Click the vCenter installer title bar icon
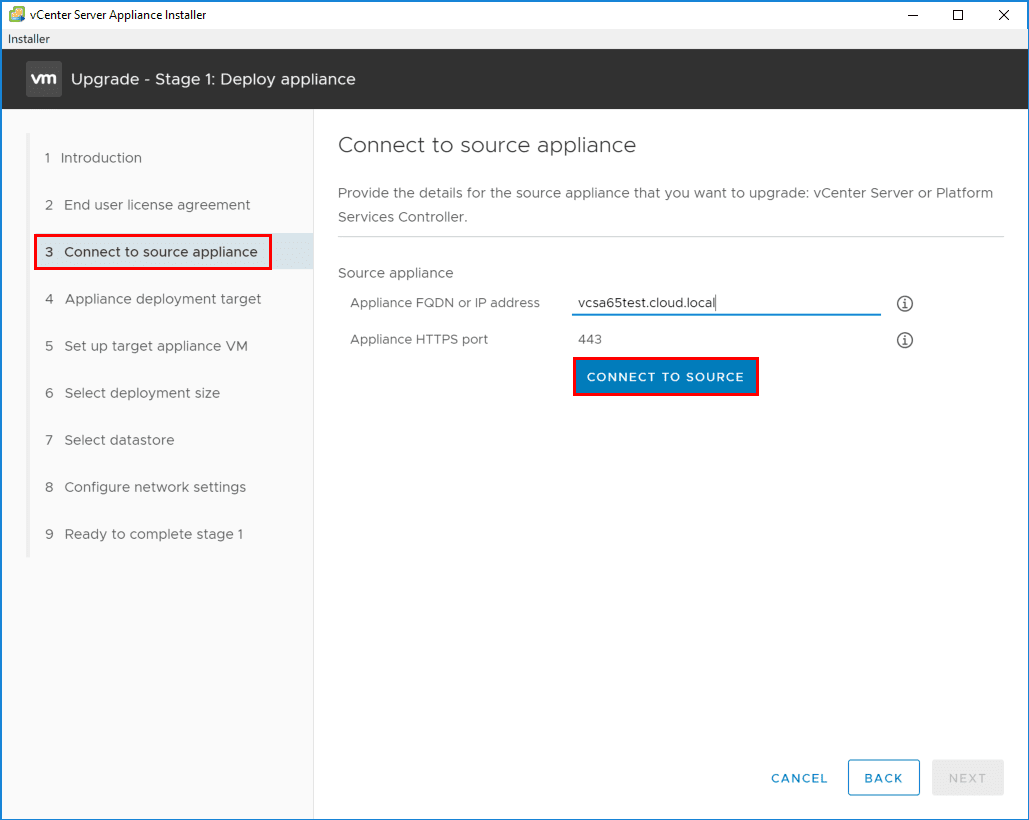 tap(17, 15)
